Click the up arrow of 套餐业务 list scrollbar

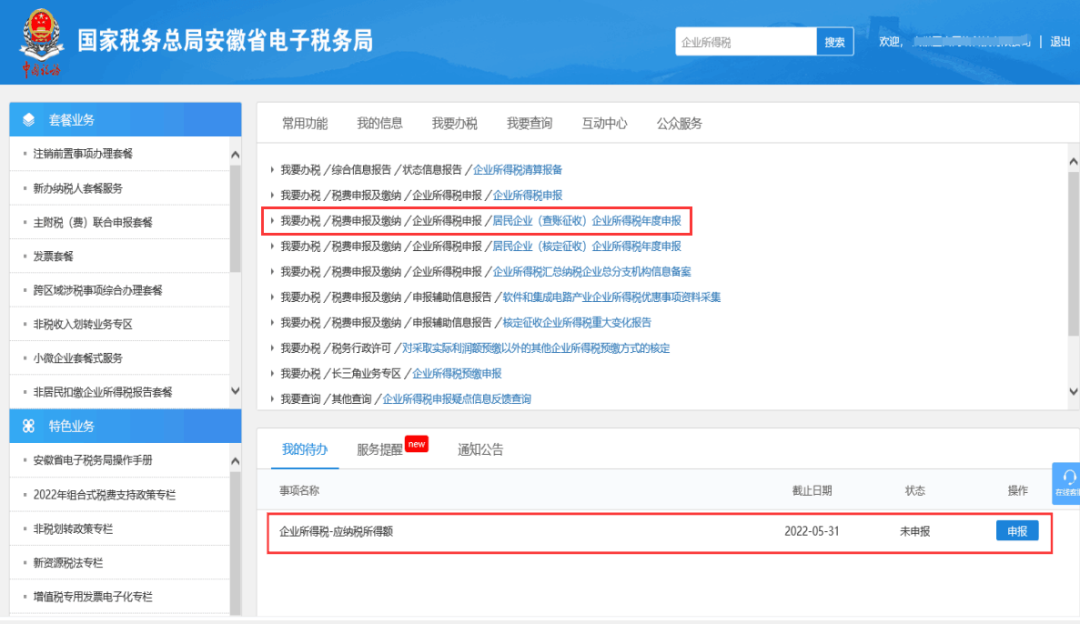click(x=235, y=155)
